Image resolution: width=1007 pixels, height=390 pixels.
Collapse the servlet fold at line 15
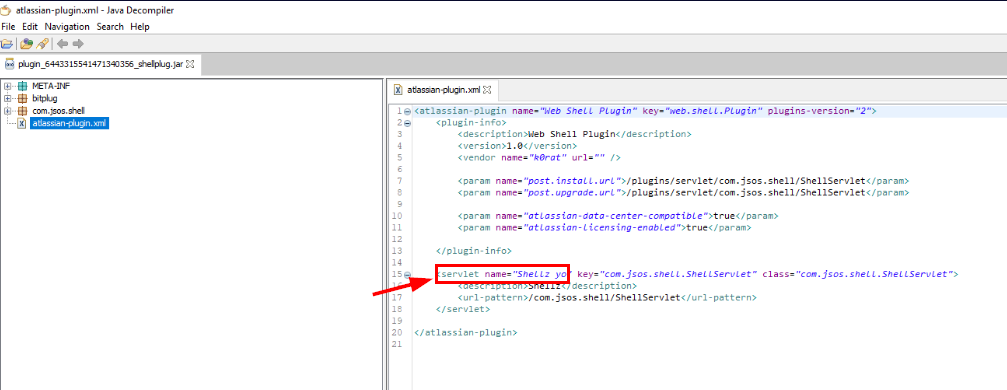pos(407,274)
